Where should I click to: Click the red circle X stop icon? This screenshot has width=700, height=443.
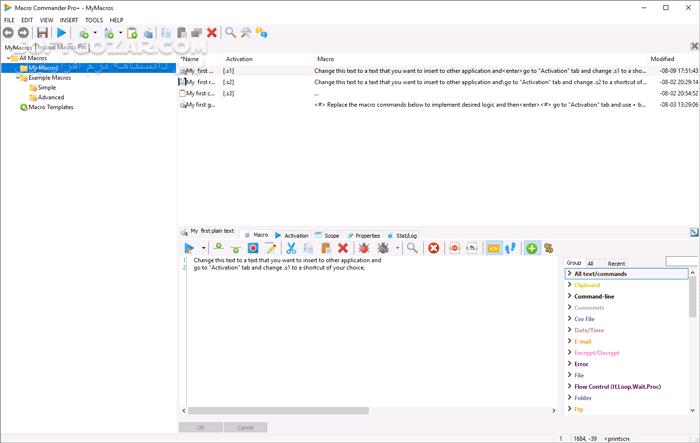point(433,248)
